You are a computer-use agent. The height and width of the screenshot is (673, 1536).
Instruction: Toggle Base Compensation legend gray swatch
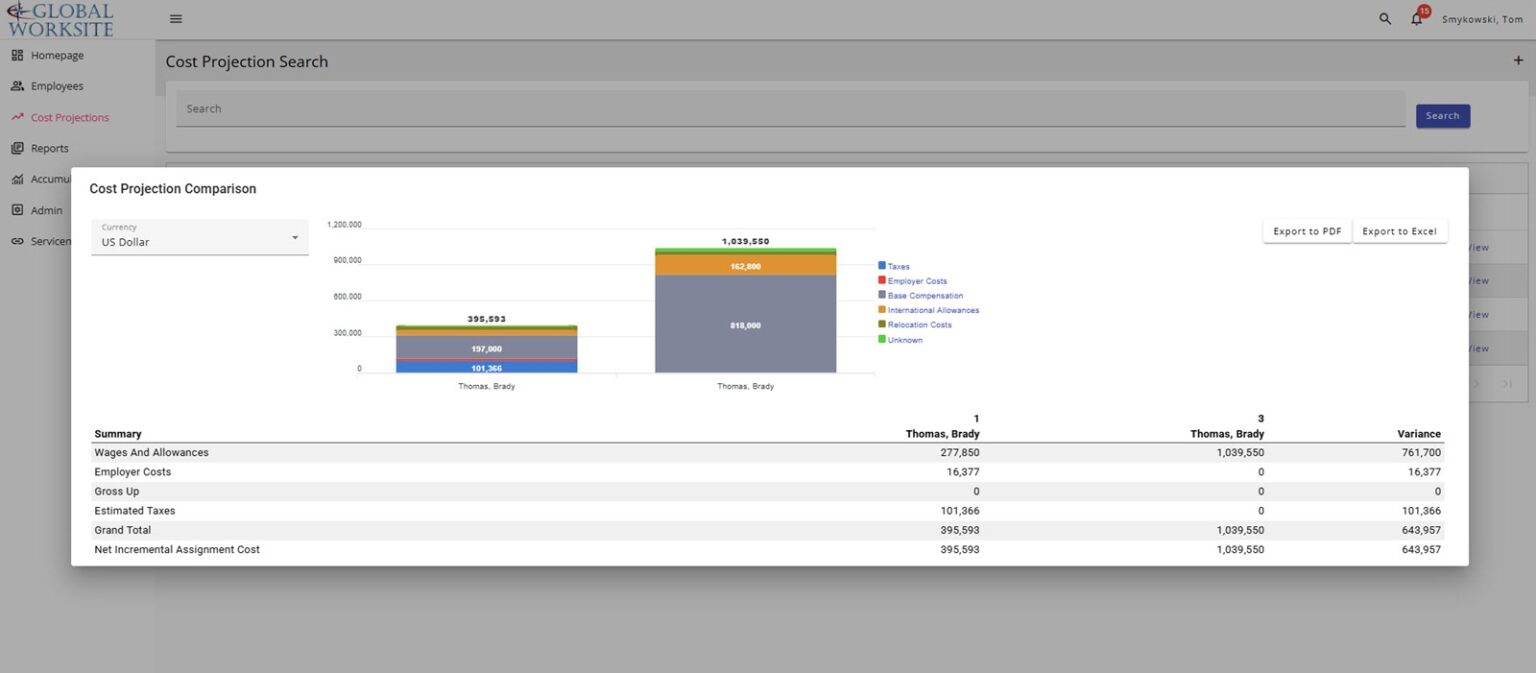coord(882,295)
